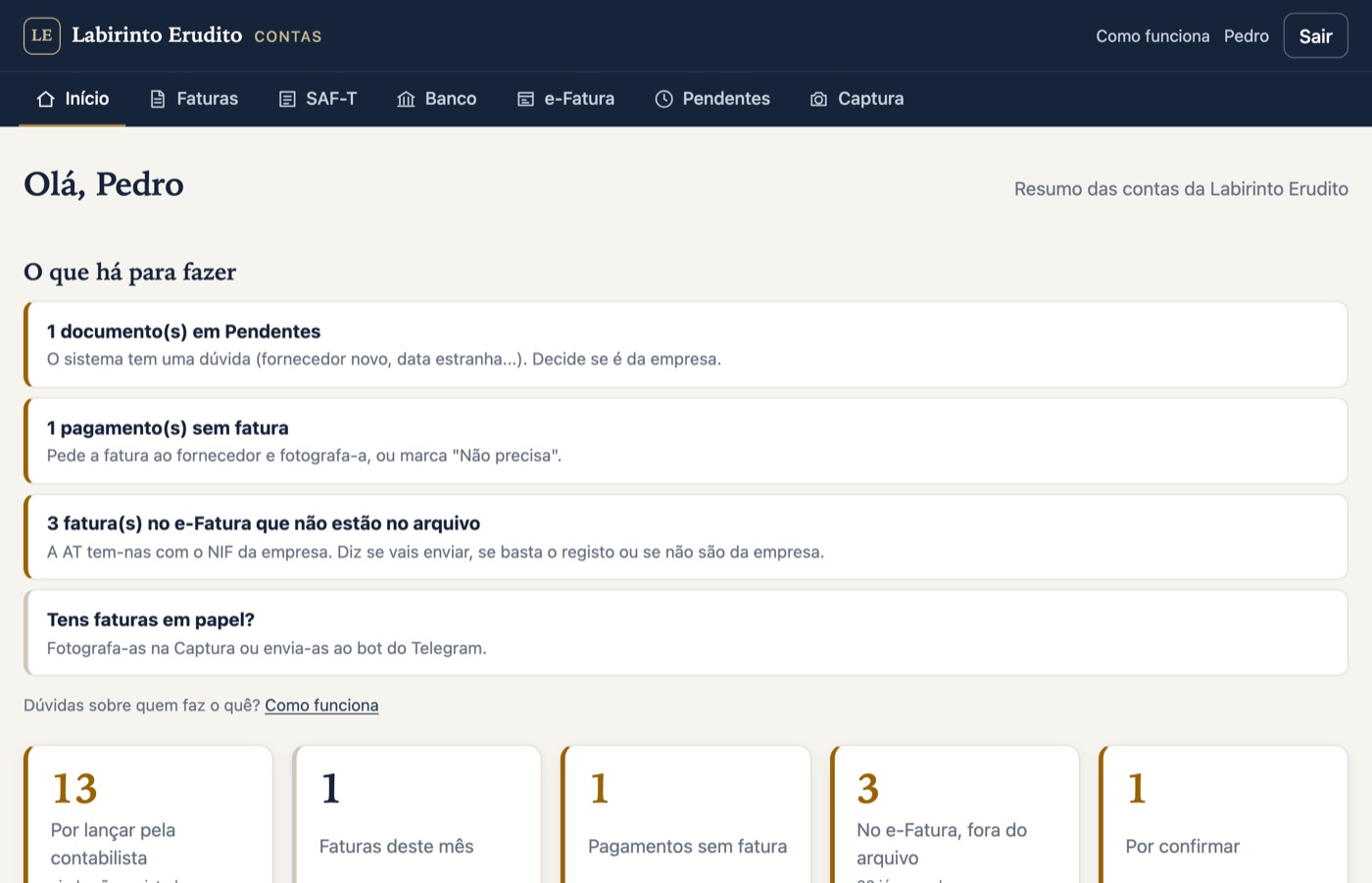Click the list icon beside SAF-T
Viewport: 1372px width, 883px height.
pos(287,99)
